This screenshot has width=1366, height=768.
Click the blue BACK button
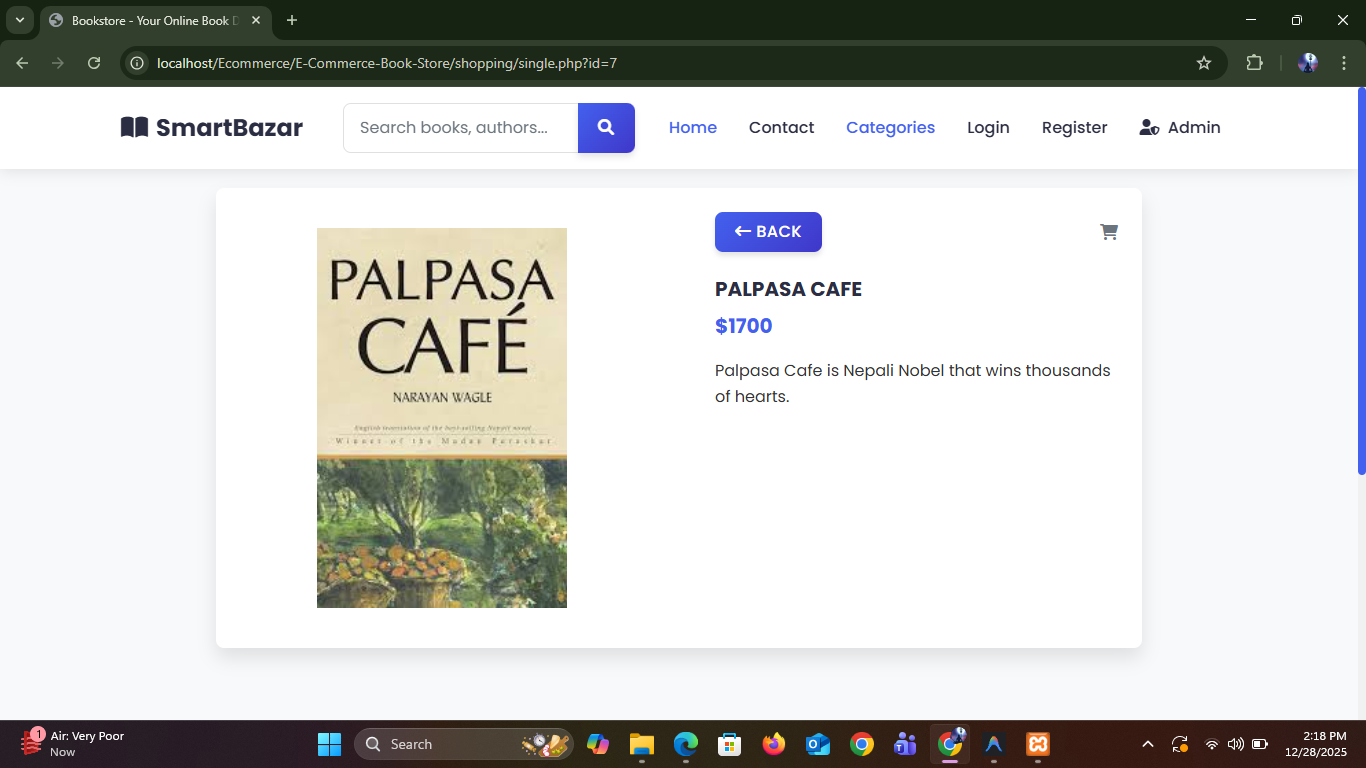(x=768, y=232)
